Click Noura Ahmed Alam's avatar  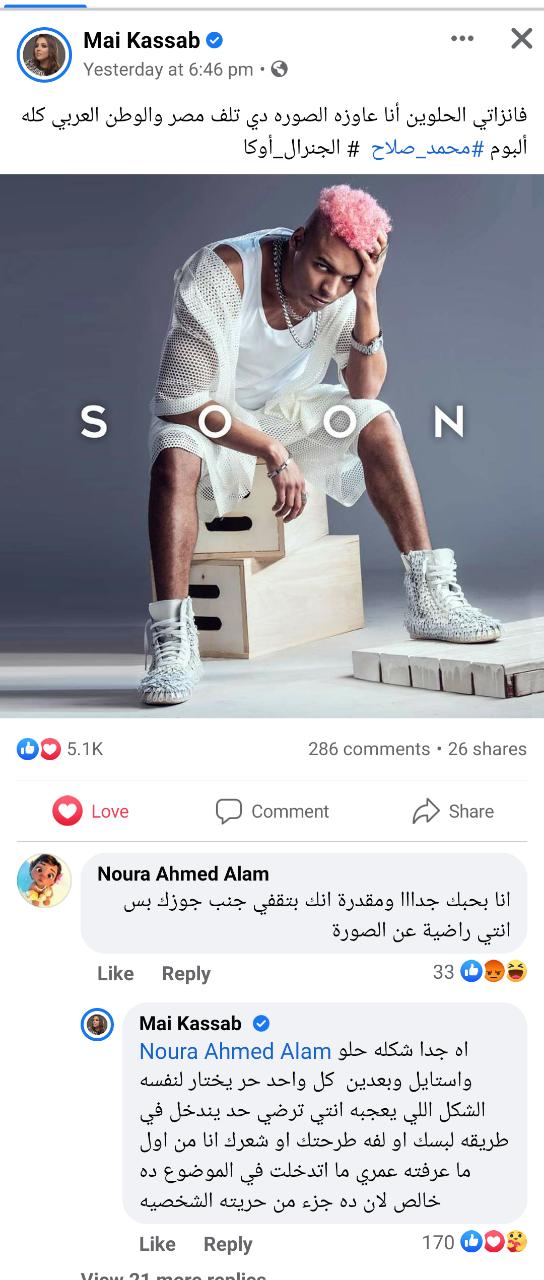[44, 881]
